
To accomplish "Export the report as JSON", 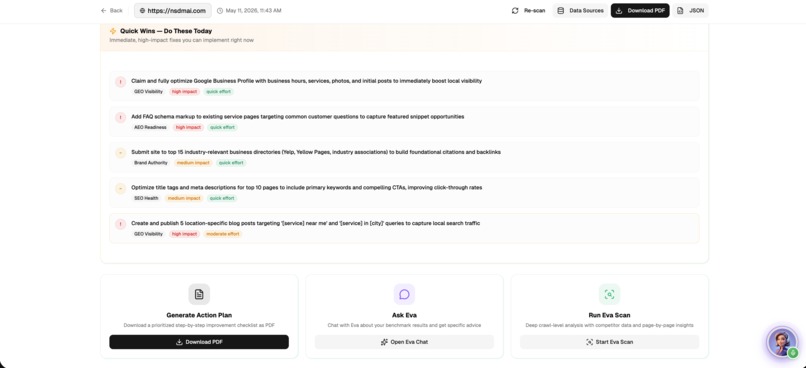I will point(690,10).
